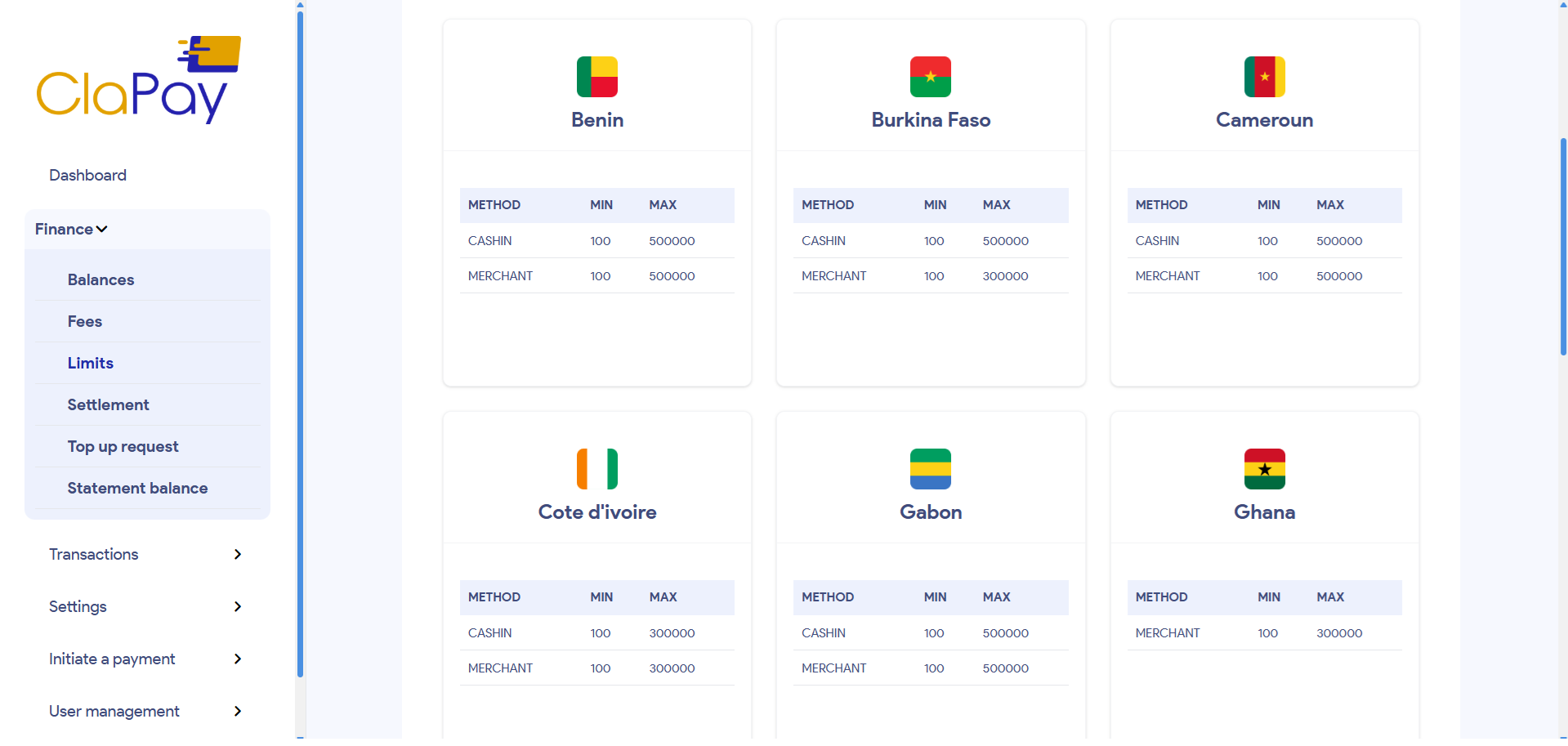Open the Balances page
The image size is (1568, 746).
[x=101, y=279]
